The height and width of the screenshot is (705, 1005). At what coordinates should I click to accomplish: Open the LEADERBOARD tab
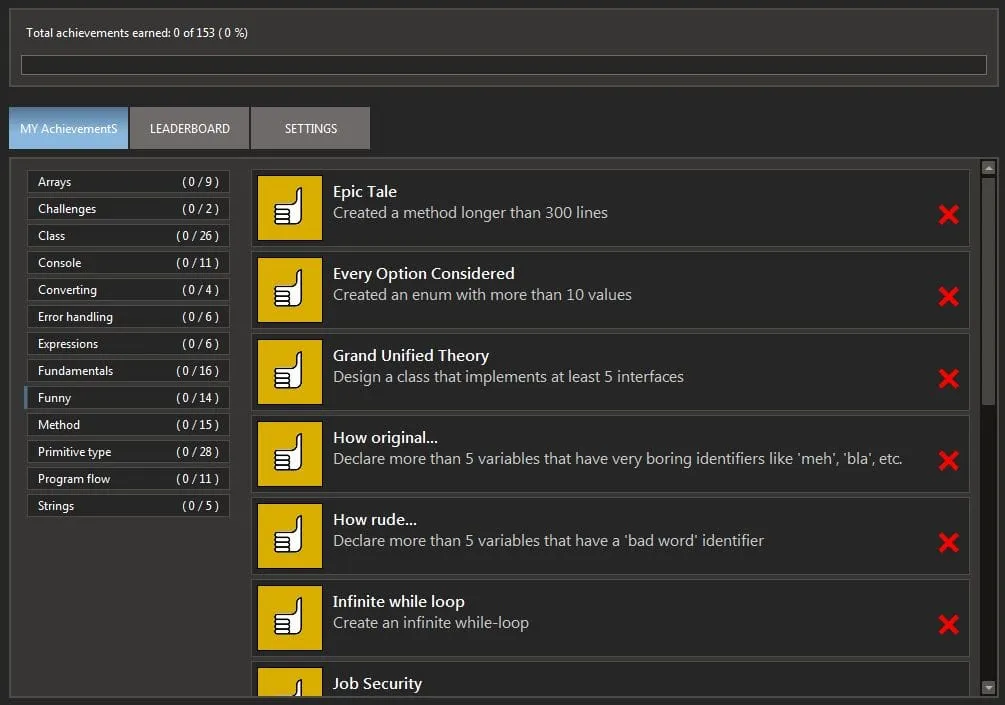pyautogui.click(x=190, y=128)
